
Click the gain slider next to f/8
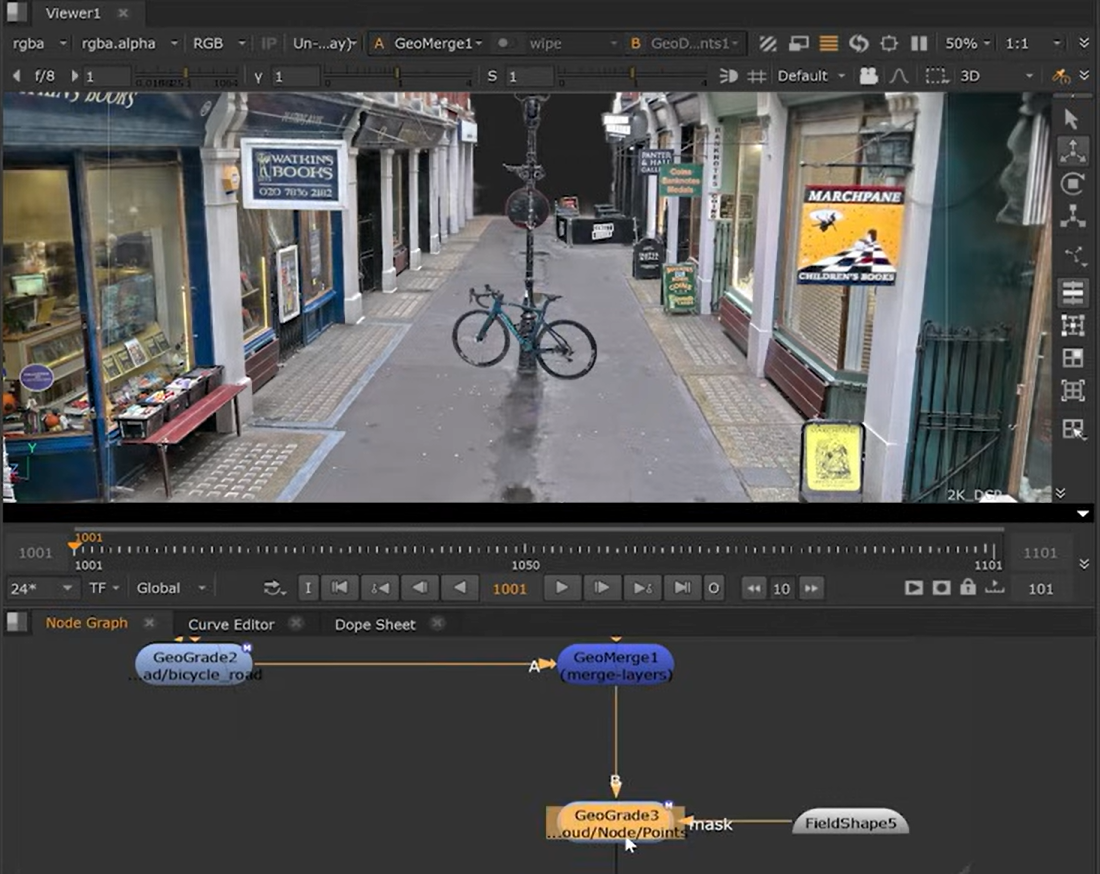(x=185, y=76)
